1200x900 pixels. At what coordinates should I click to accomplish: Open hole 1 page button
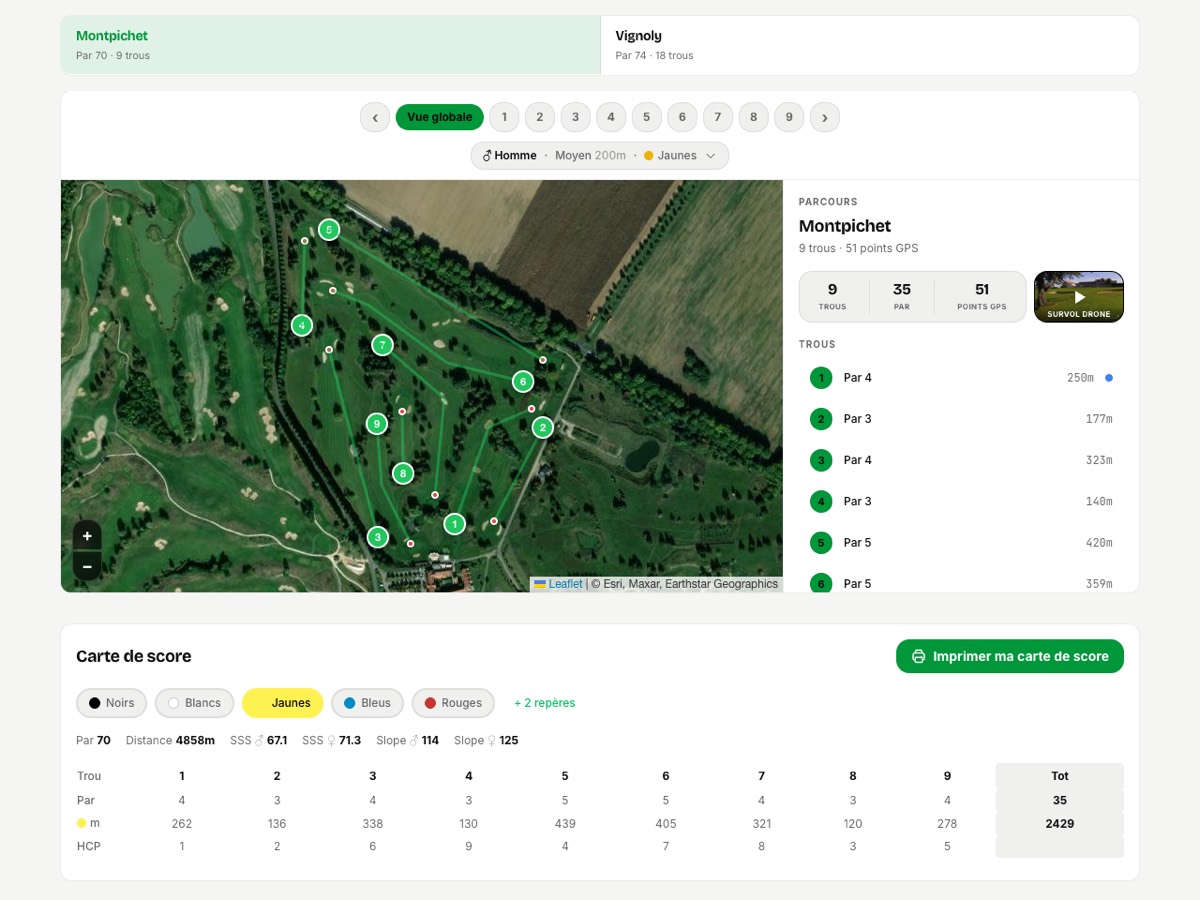[504, 117]
